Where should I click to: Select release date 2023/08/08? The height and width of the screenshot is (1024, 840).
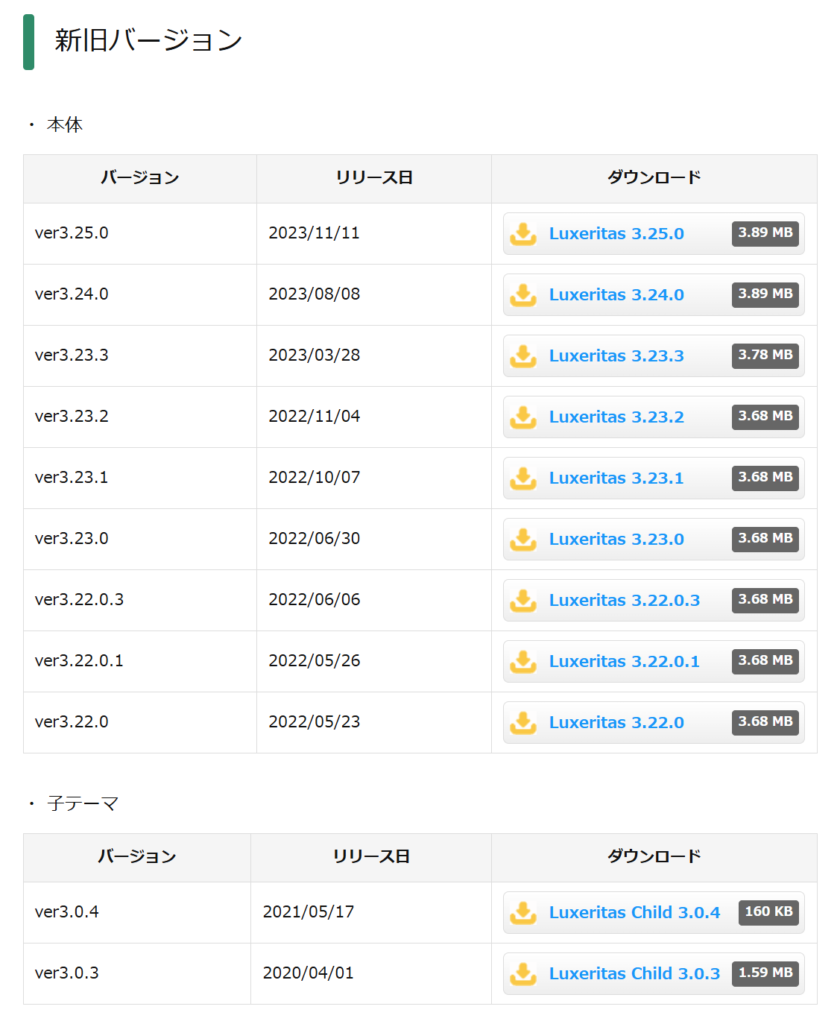(x=314, y=294)
